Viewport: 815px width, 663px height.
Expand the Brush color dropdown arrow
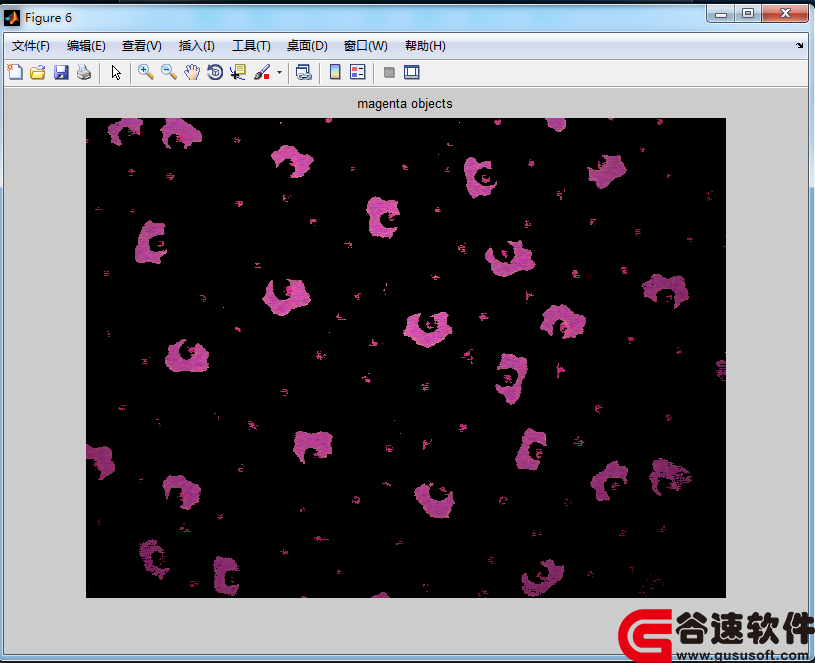(279, 72)
